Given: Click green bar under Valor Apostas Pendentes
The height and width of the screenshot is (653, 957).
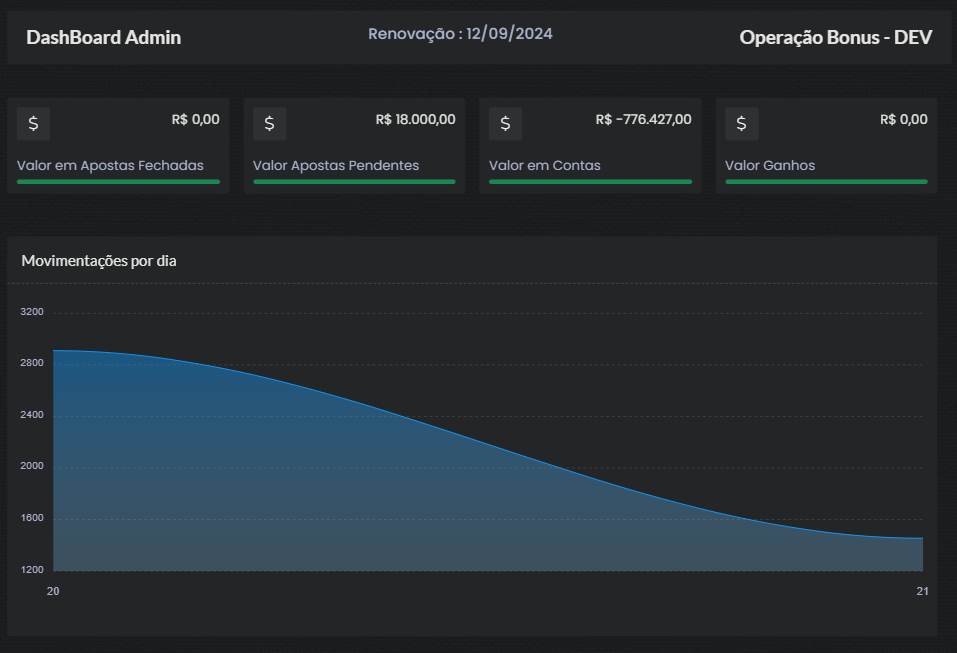Looking at the screenshot, I should [x=354, y=182].
